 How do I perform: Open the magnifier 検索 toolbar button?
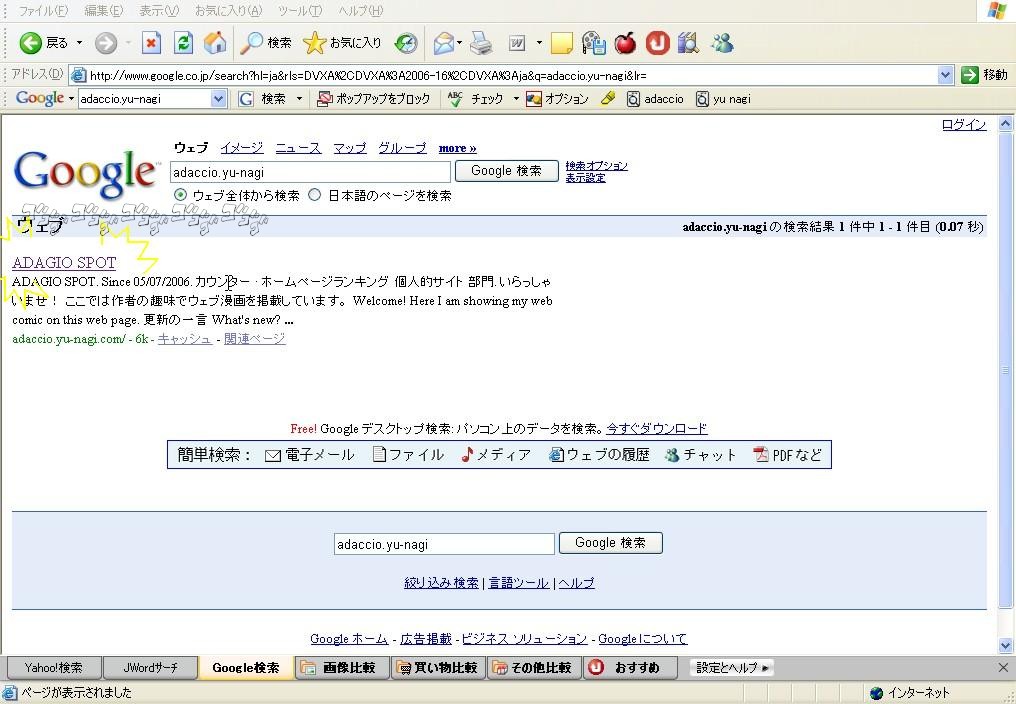[x=266, y=43]
